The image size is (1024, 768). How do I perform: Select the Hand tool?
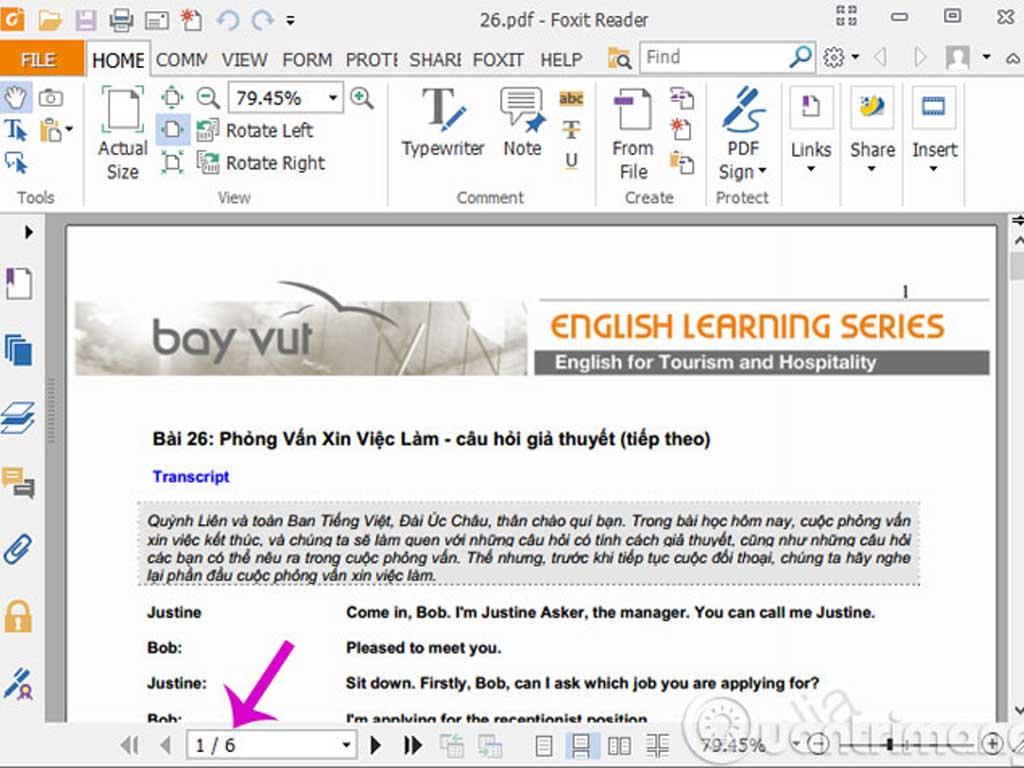coord(17,97)
